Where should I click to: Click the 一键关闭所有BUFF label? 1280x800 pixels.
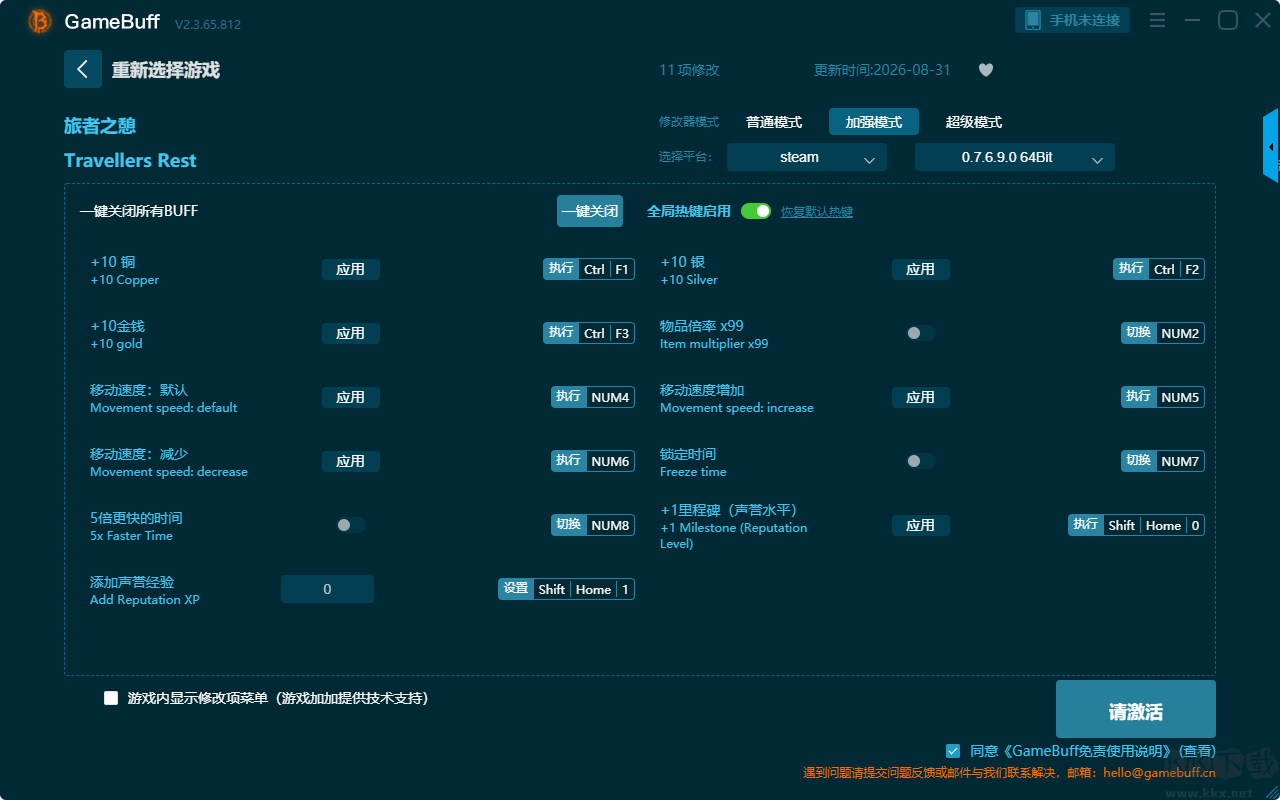pos(139,211)
